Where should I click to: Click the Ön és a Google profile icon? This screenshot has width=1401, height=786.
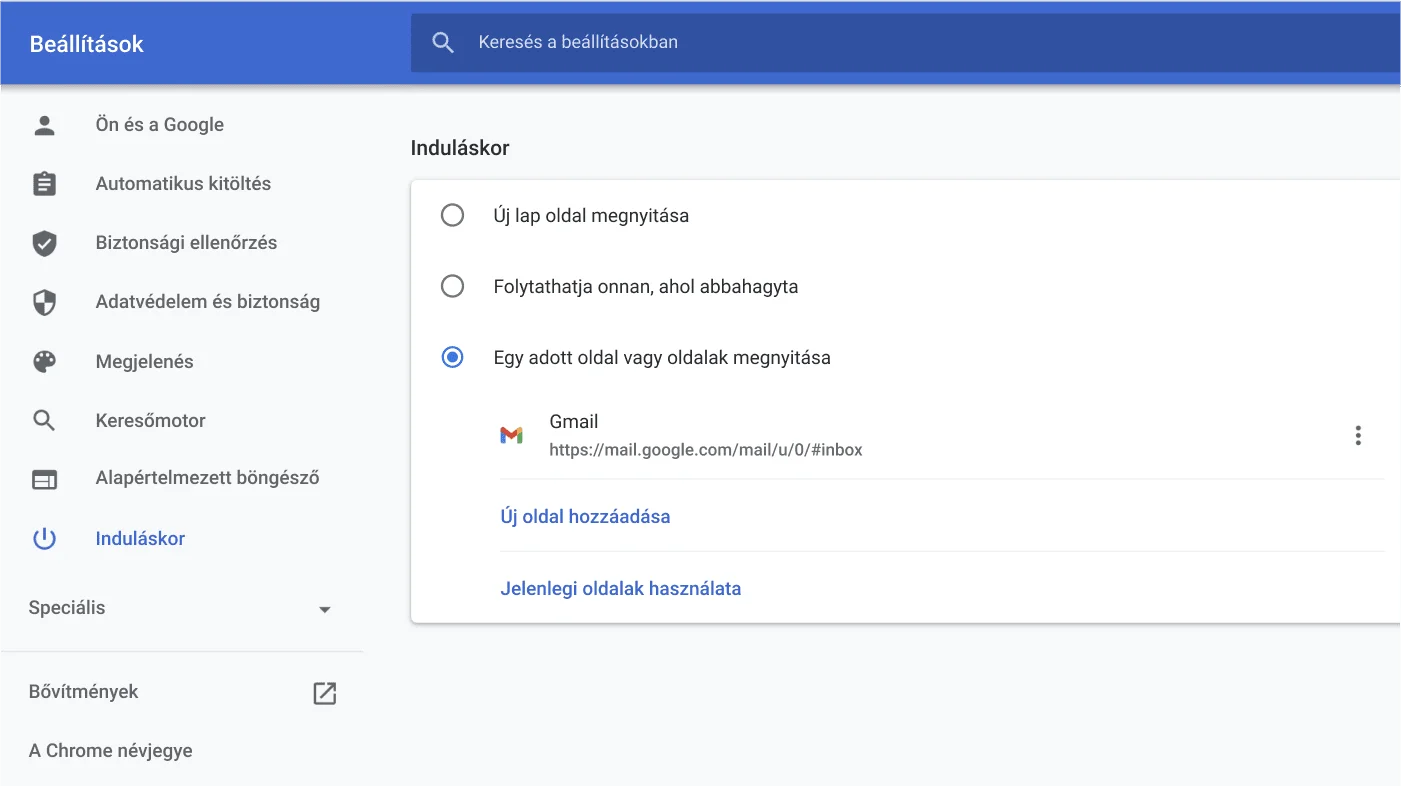(44, 124)
